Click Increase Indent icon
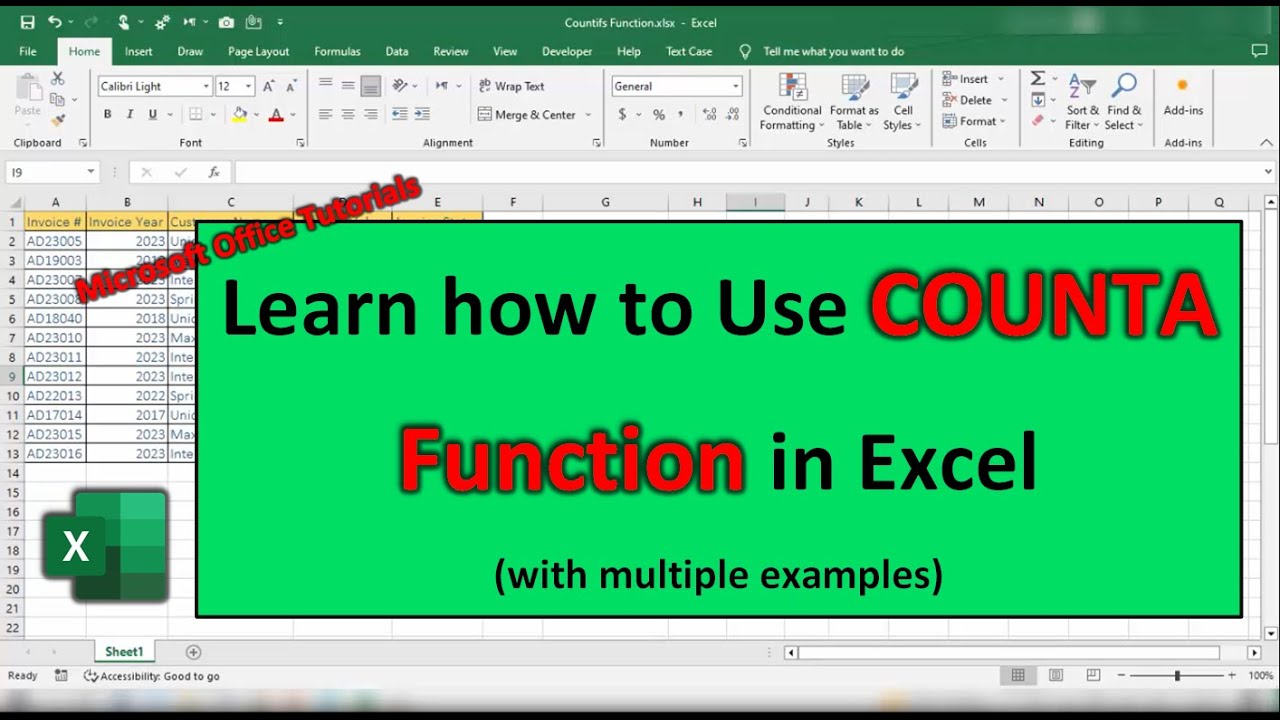Viewport: 1280px width, 720px height. [x=422, y=114]
